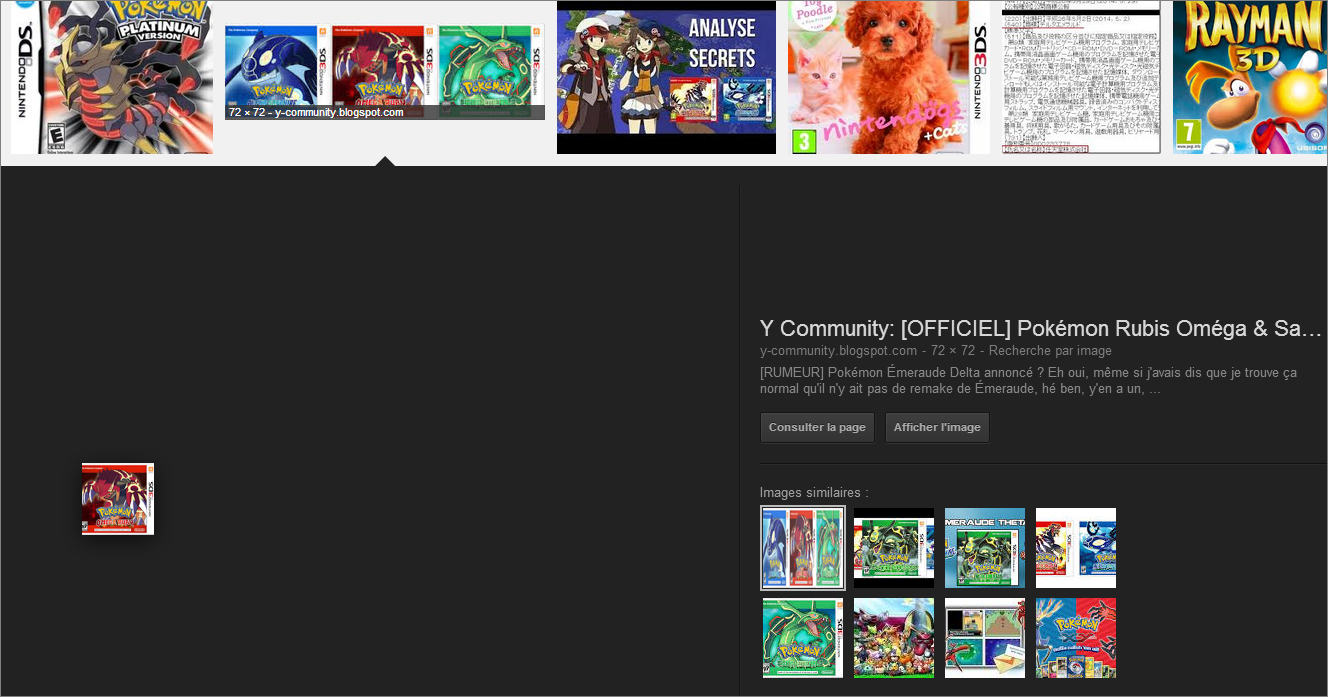The width and height of the screenshot is (1328, 697).
Task: Open the similar image showing game screenshots collage
Action: click(x=985, y=638)
